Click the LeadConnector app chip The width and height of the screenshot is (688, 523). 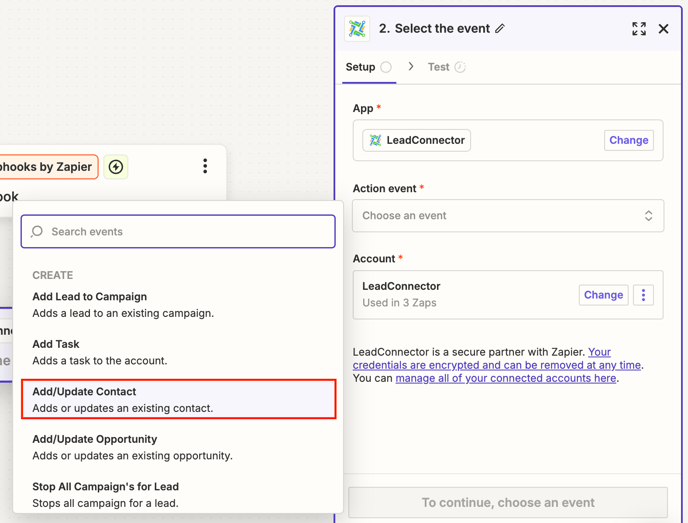(x=416, y=140)
